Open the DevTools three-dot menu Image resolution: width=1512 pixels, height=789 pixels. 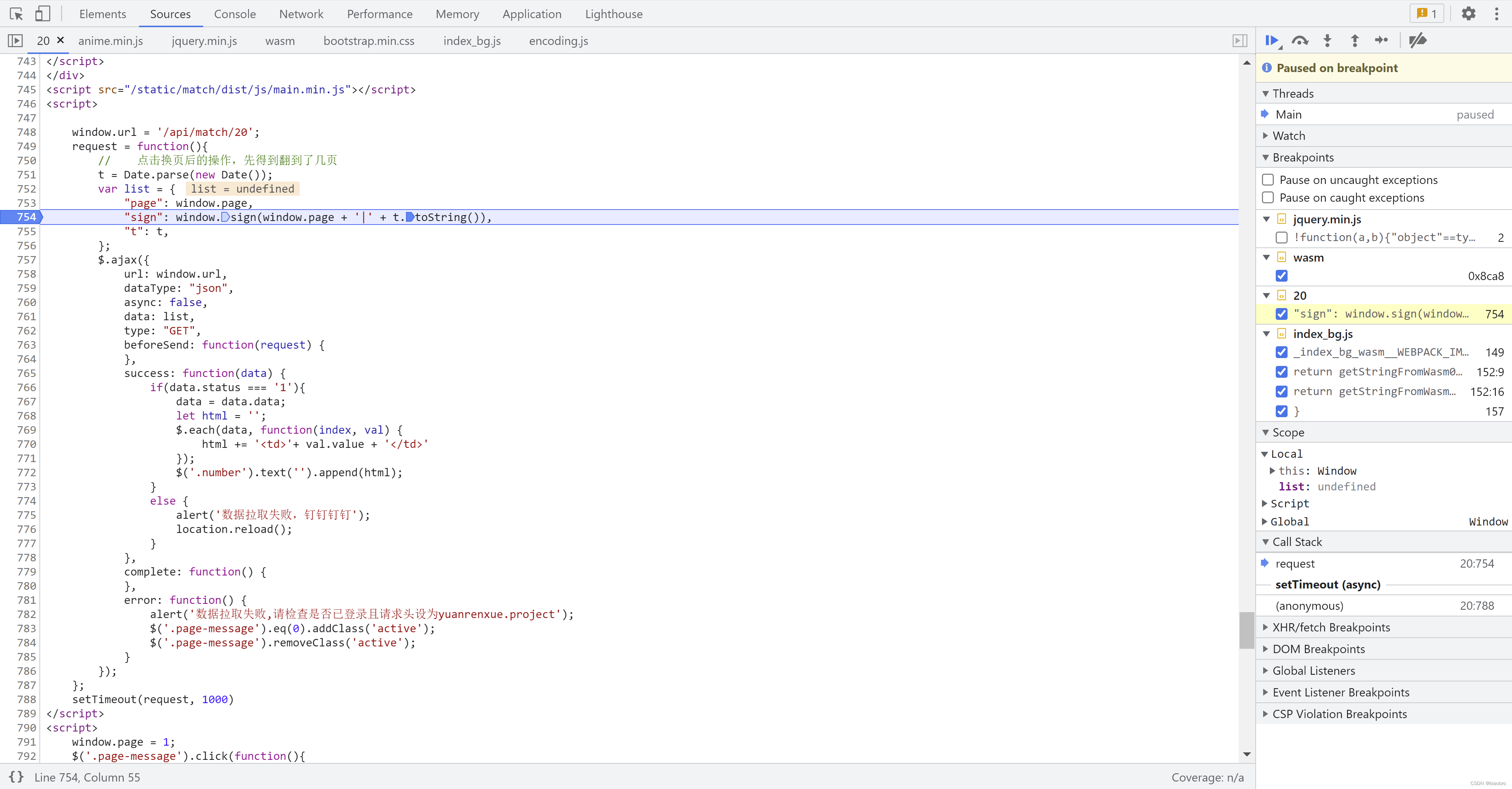click(x=1496, y=13)
